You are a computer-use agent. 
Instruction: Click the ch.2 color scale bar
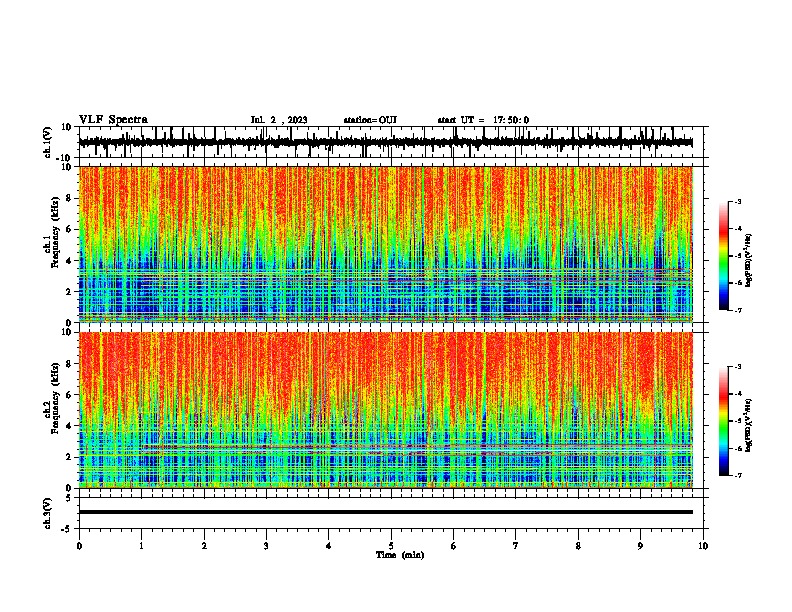724,421
